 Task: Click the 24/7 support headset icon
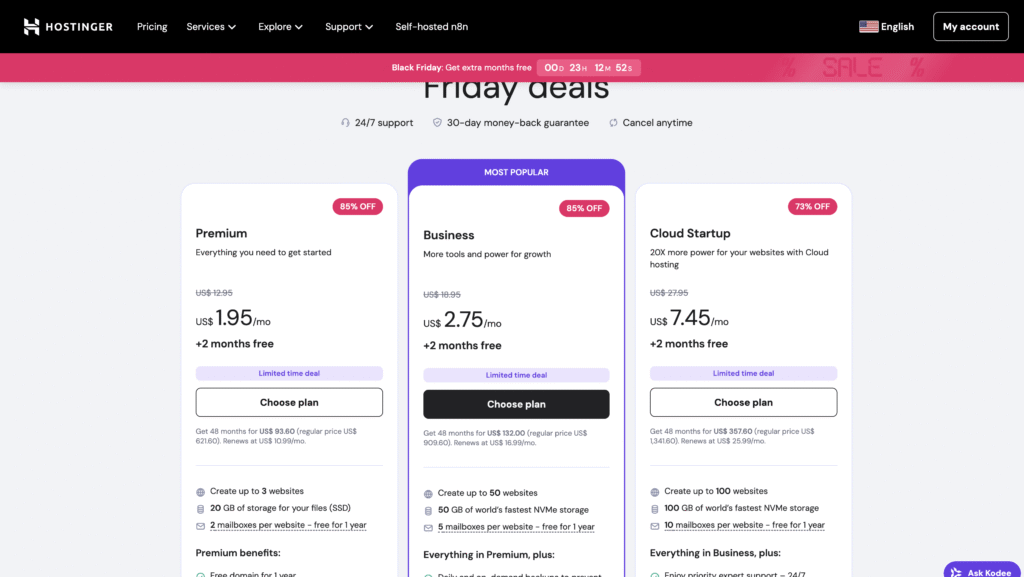[x=345, y=123]
